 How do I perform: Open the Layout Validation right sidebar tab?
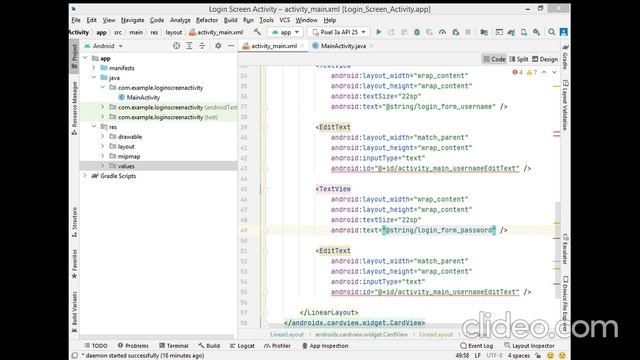click(x=565, y=105)
